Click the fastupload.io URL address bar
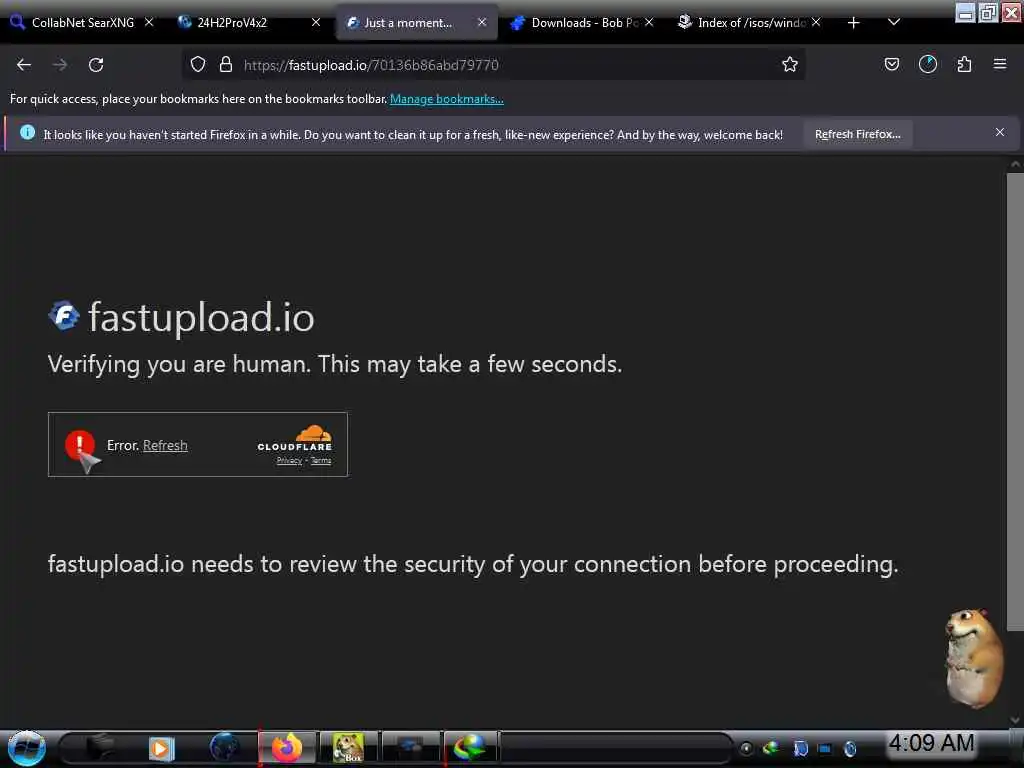The height and width of the screenshot is (768, 1024). (x=496, y=65)
